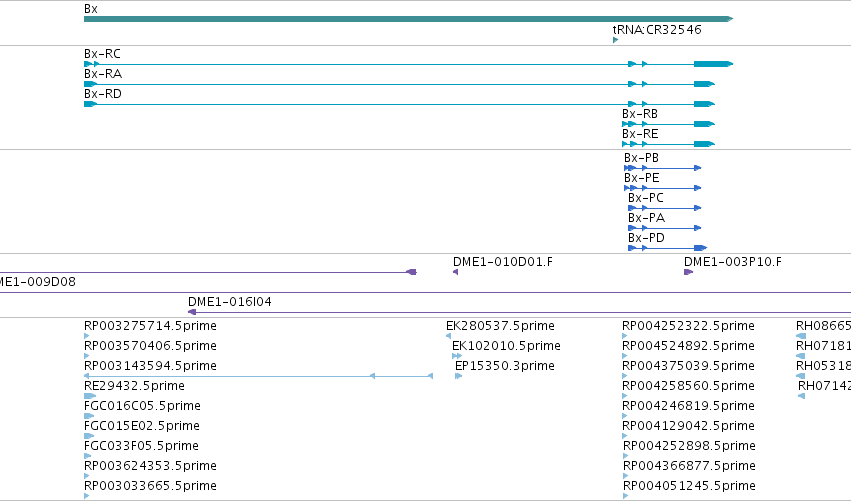Screen dimensions: 851x501
Task: Select RP003143594.5prime EST label
Action: (150, 366)
